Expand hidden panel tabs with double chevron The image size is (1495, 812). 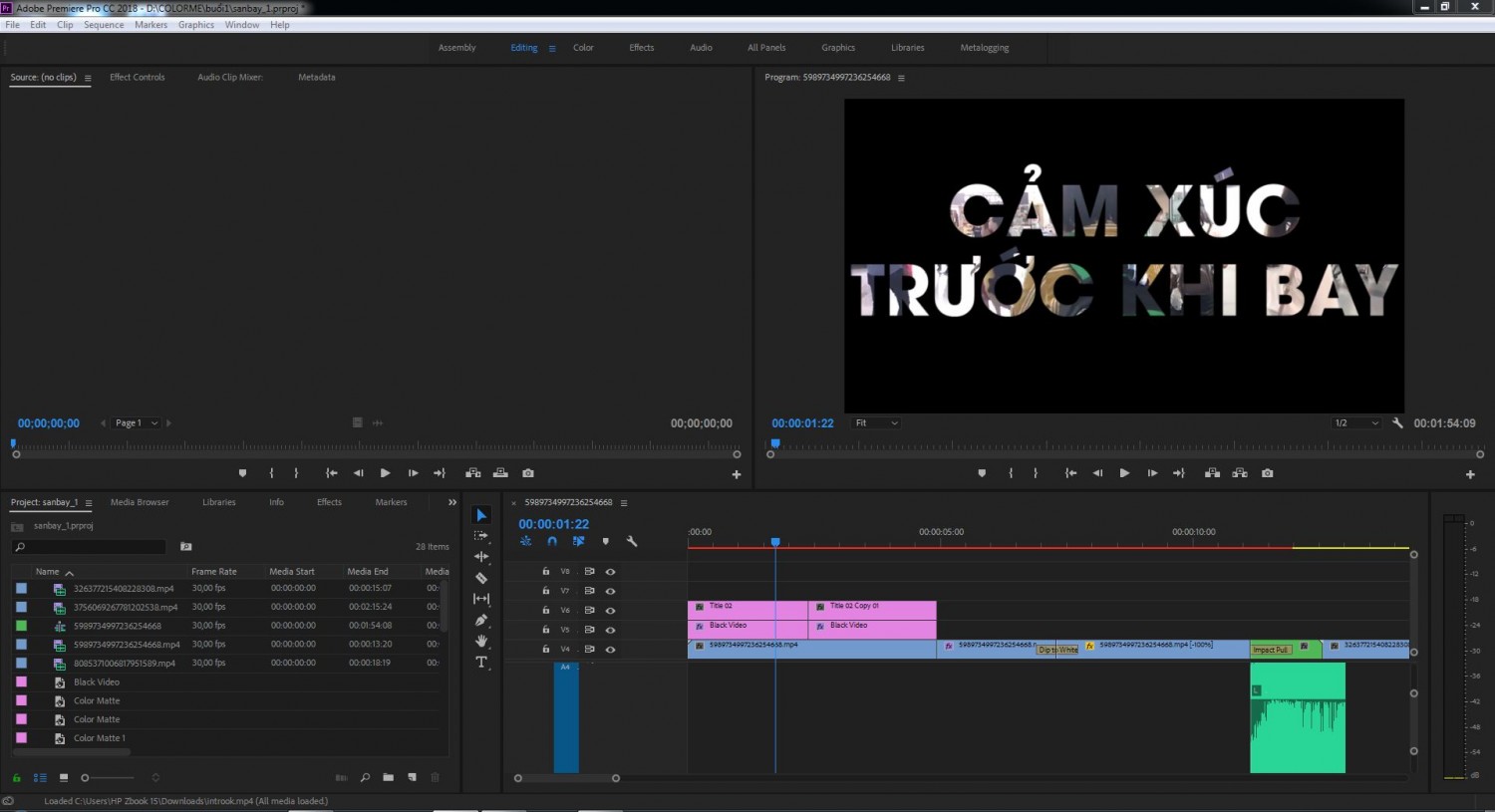point(452,502)
